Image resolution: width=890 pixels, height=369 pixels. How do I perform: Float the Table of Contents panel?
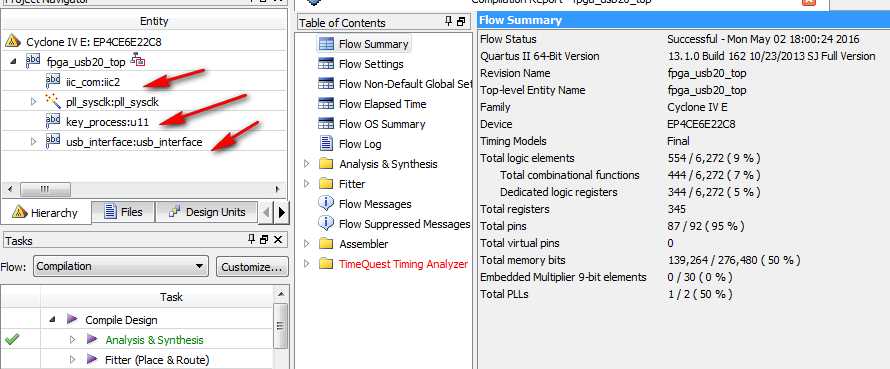(461, 22)
